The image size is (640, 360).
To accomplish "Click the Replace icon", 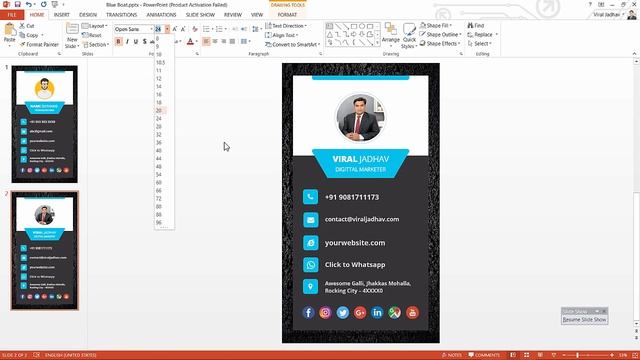I will click(x=480, y=35).
